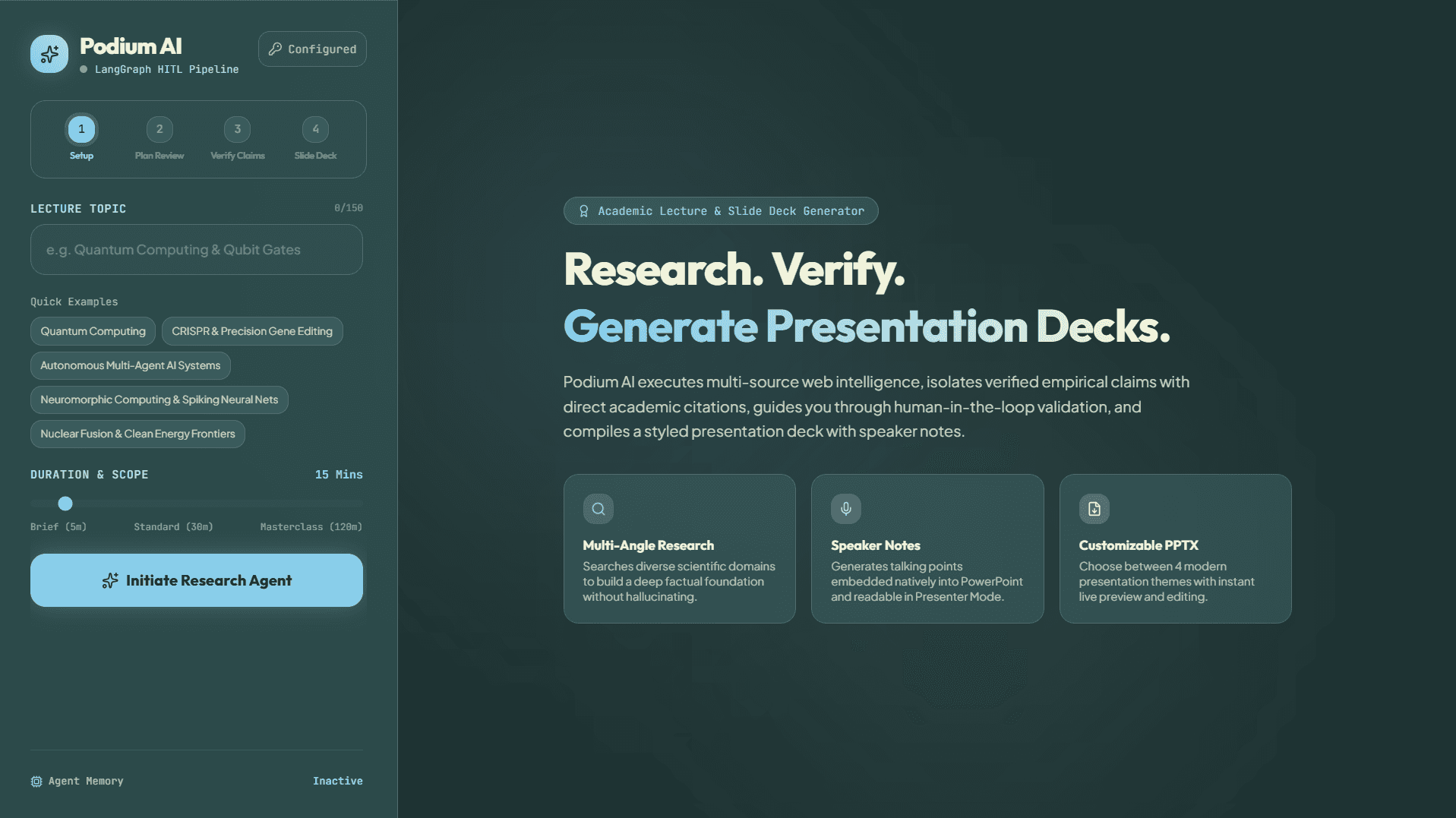Click the Inactive agent memory status
This screenshot has height=818, width=1456.
[x=338, y=782]
